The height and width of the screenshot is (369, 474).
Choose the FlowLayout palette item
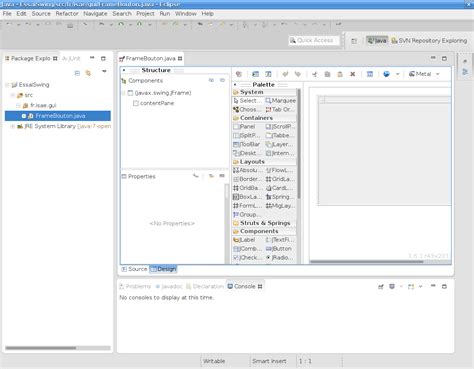pyautogui.click(x=280, y=170)
